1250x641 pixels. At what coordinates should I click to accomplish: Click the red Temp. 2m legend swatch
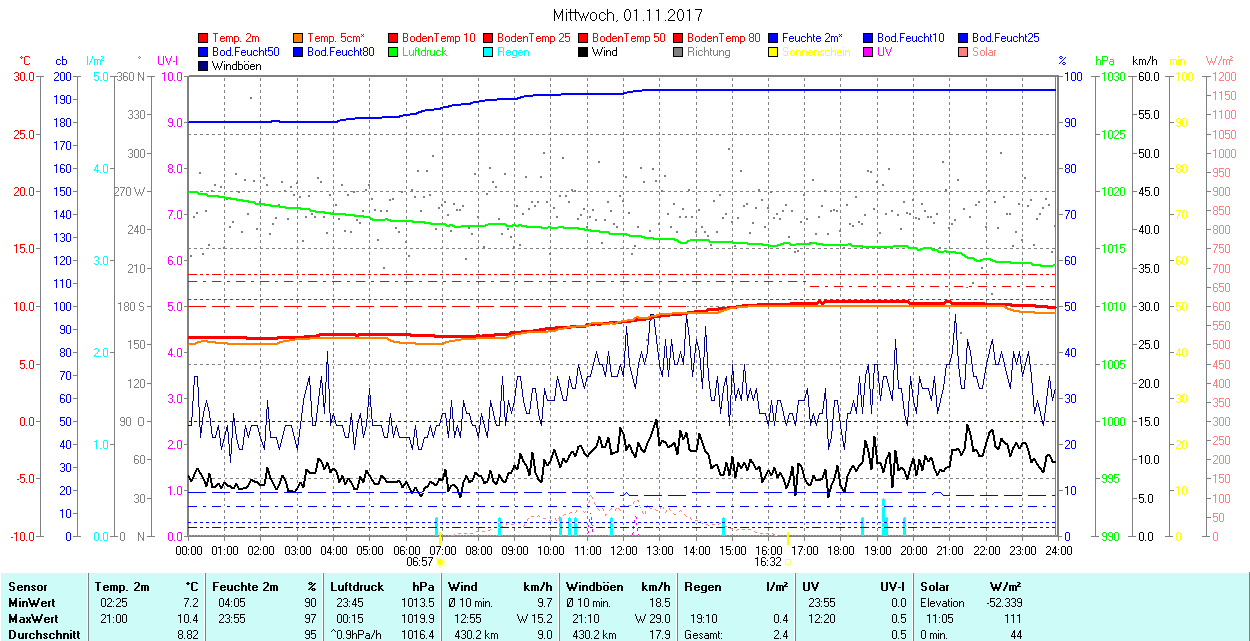pos(204,38)
